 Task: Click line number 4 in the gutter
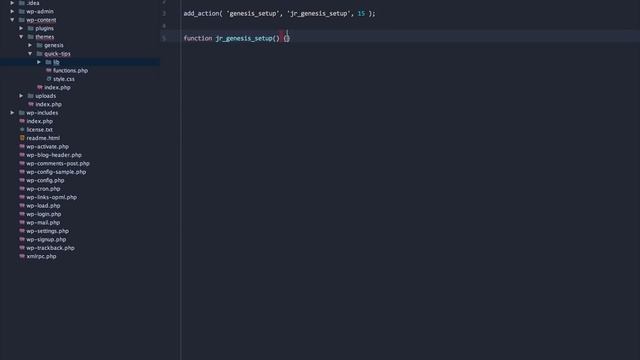click(164, 26)
